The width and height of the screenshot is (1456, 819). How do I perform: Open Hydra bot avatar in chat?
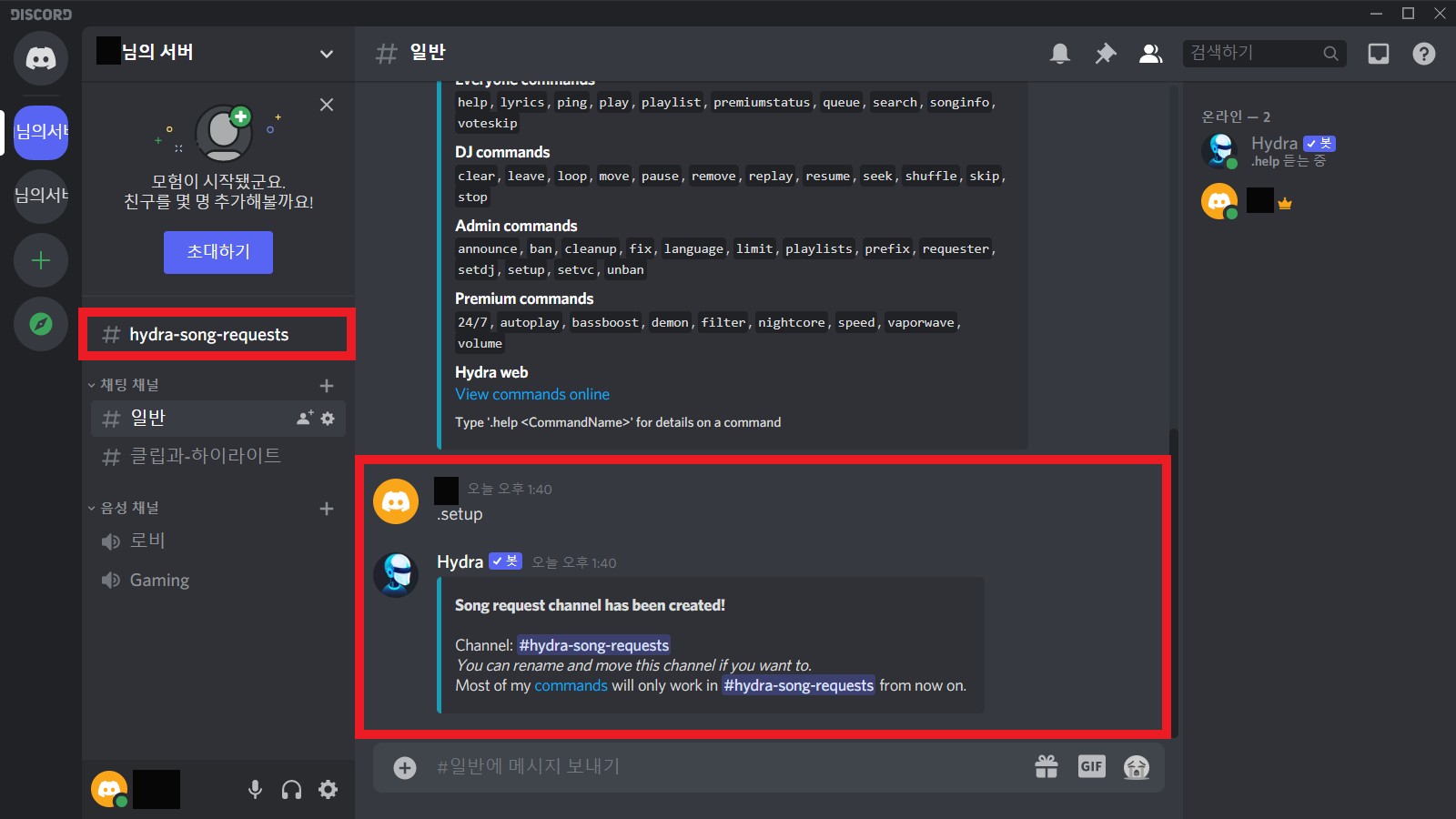pyautogui.click(x=396, y=574)
